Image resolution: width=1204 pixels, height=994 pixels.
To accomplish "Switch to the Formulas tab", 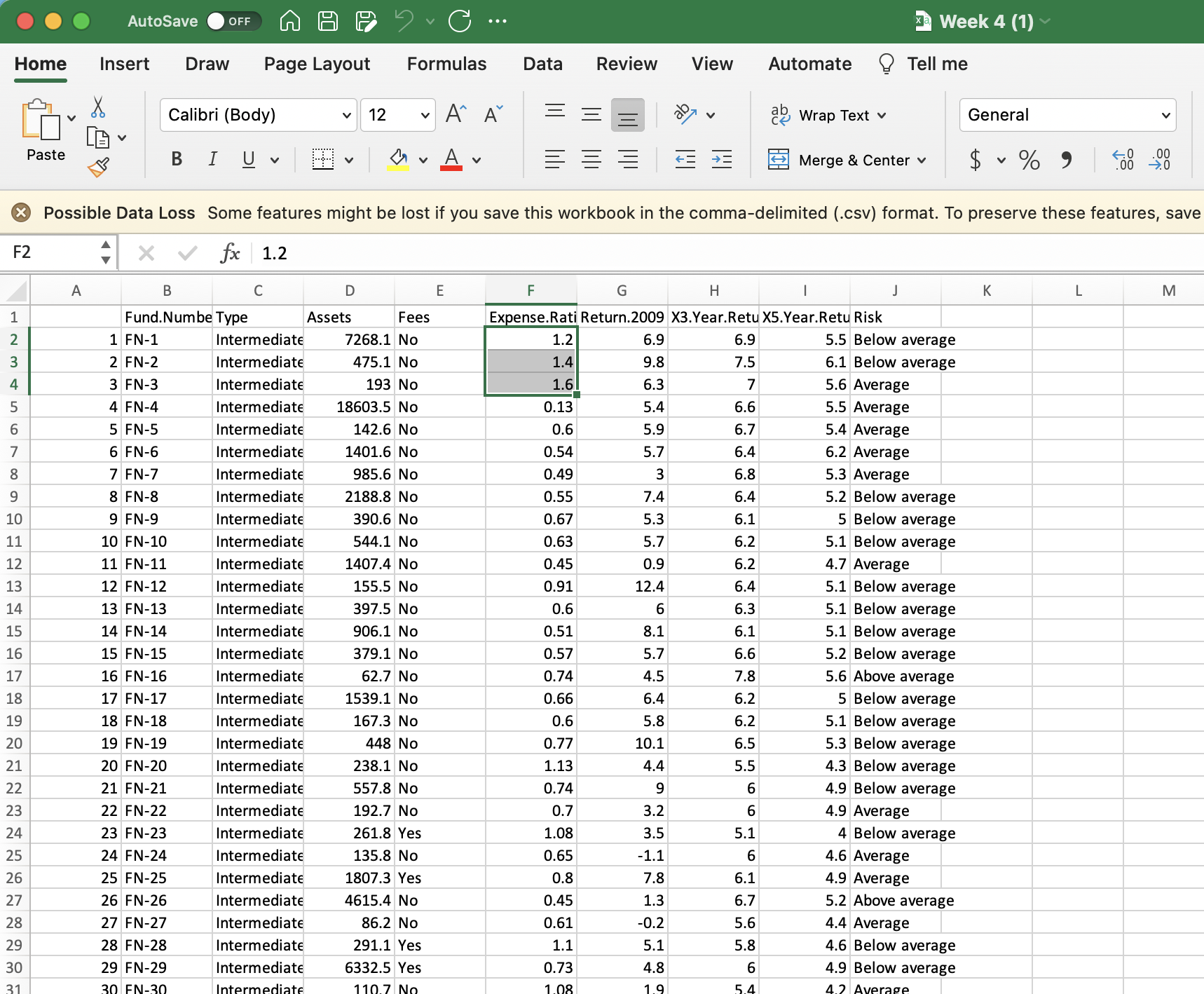I will (446, 64).
